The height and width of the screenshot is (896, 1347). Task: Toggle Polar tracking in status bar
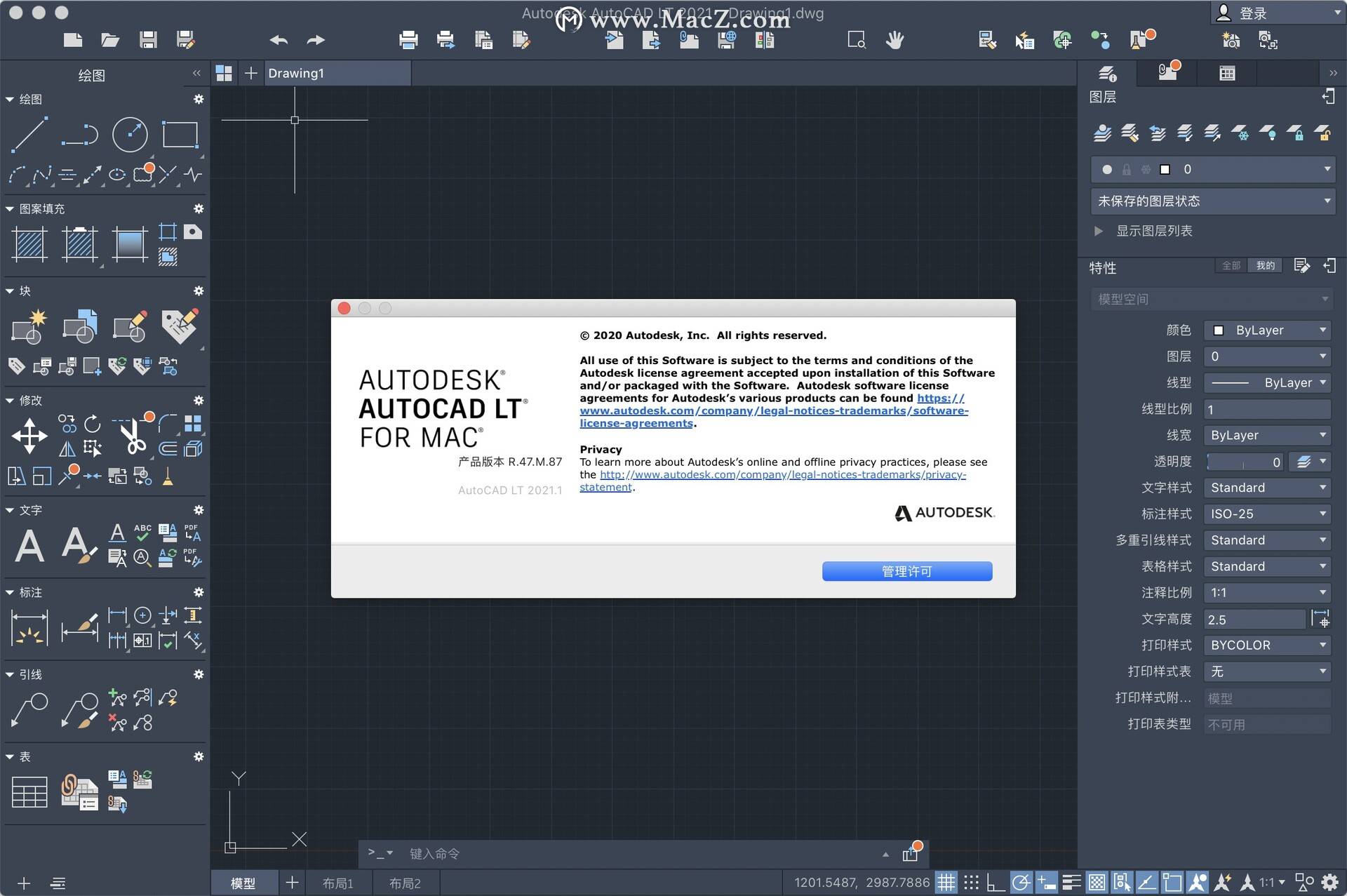point(1021,882)
